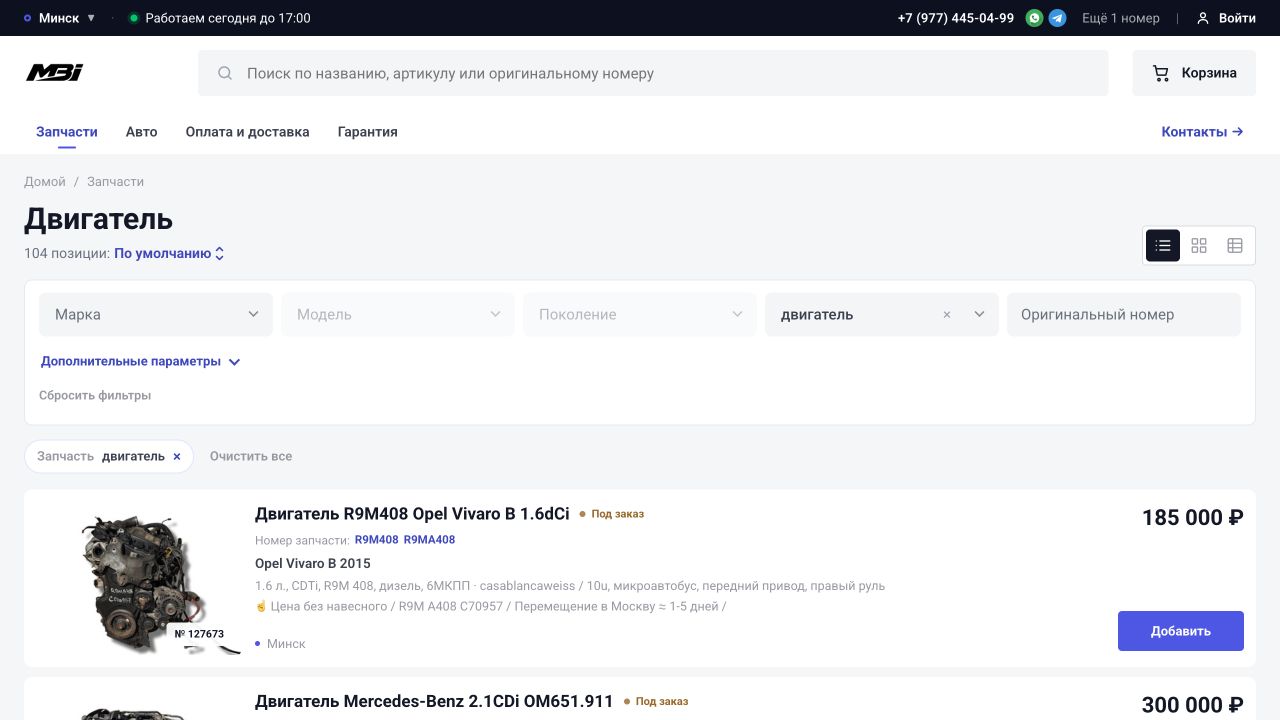The height and width of the screenshot is (720, 1280).
Task: Call phone number +7 (977) 445-04-99
Action: tap(956, 18)
